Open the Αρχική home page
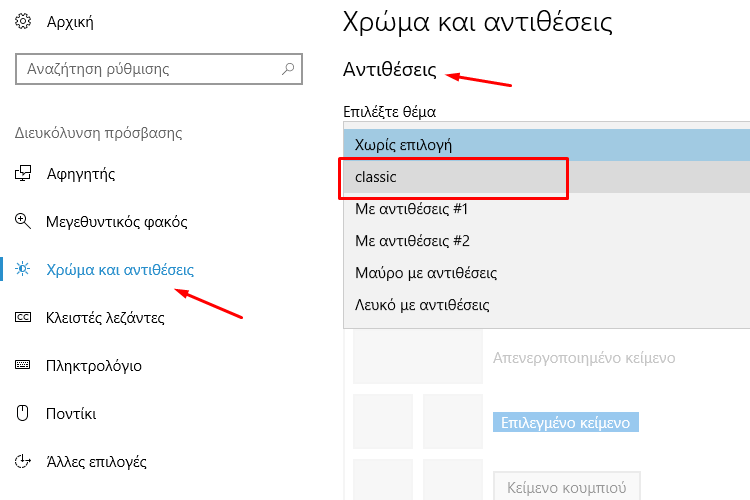 (x=70, y=22)
